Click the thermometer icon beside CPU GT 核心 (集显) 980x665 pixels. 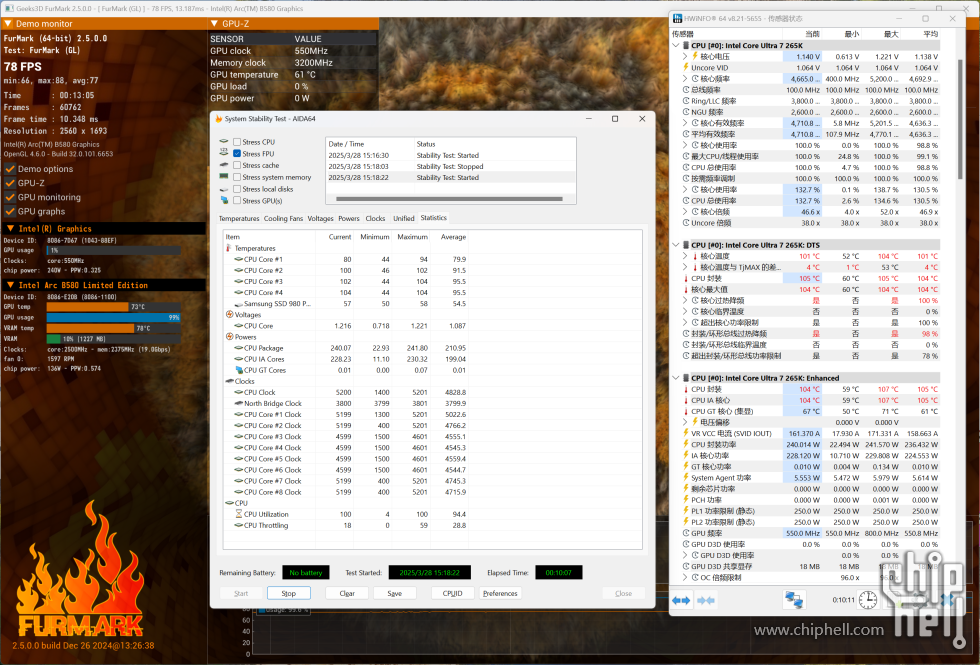pos(686,411)
